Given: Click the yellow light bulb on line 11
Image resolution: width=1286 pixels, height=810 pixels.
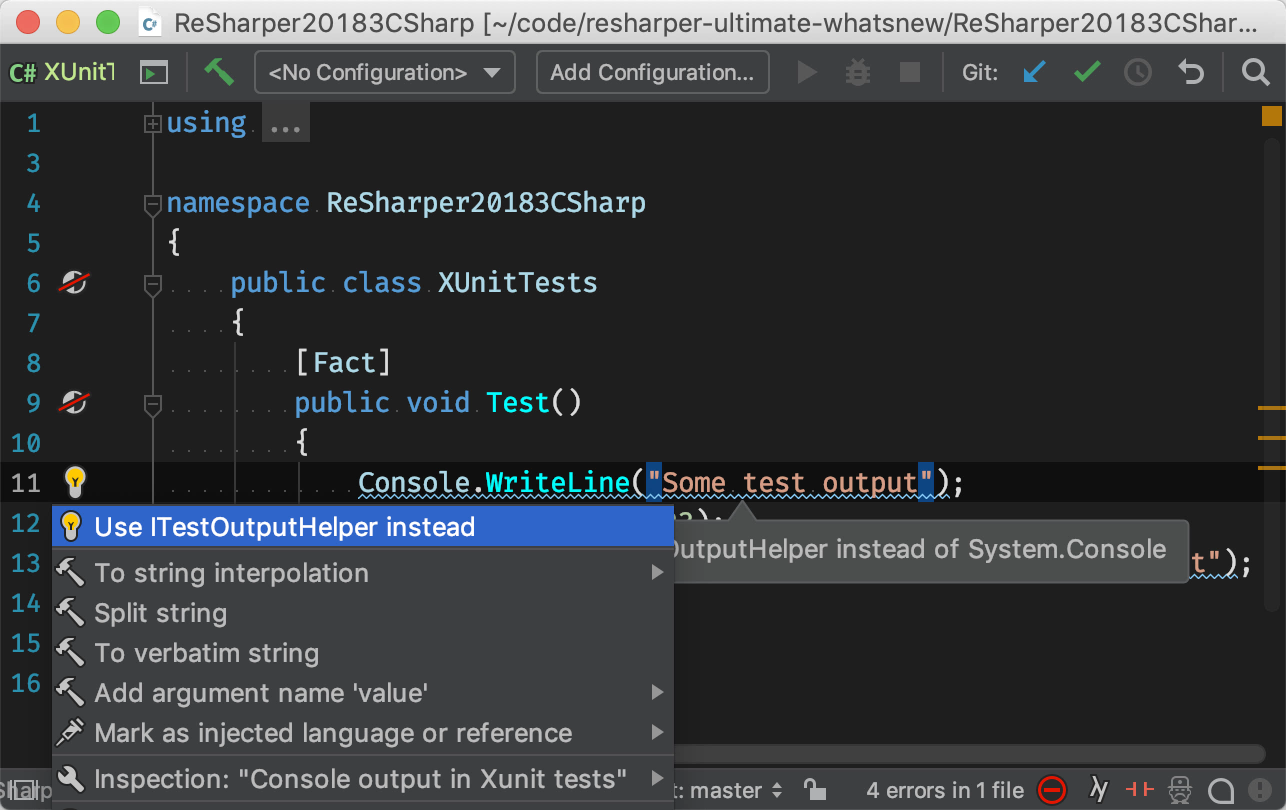Looking at the screenshot, I should (75, 482).
